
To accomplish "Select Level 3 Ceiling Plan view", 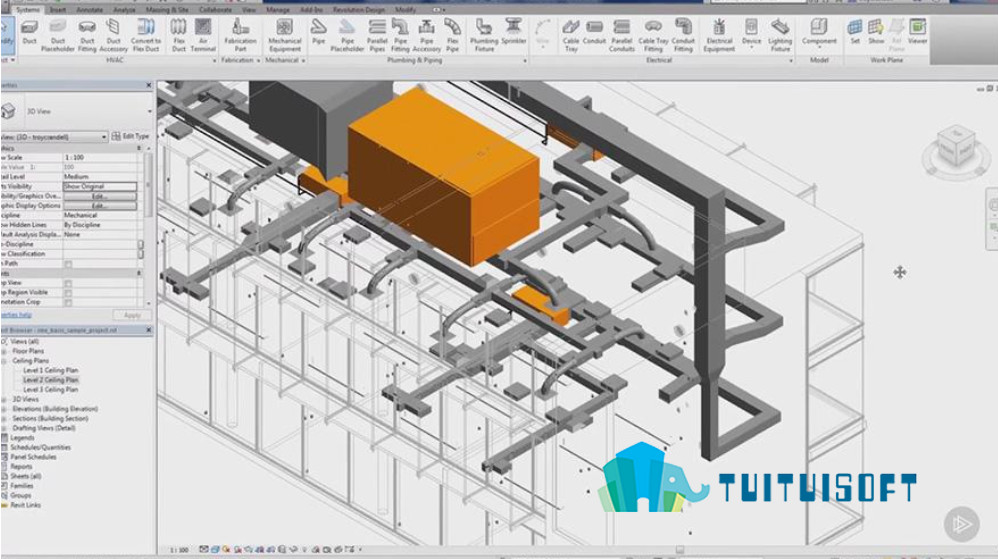I will click(x=50, y=389).
